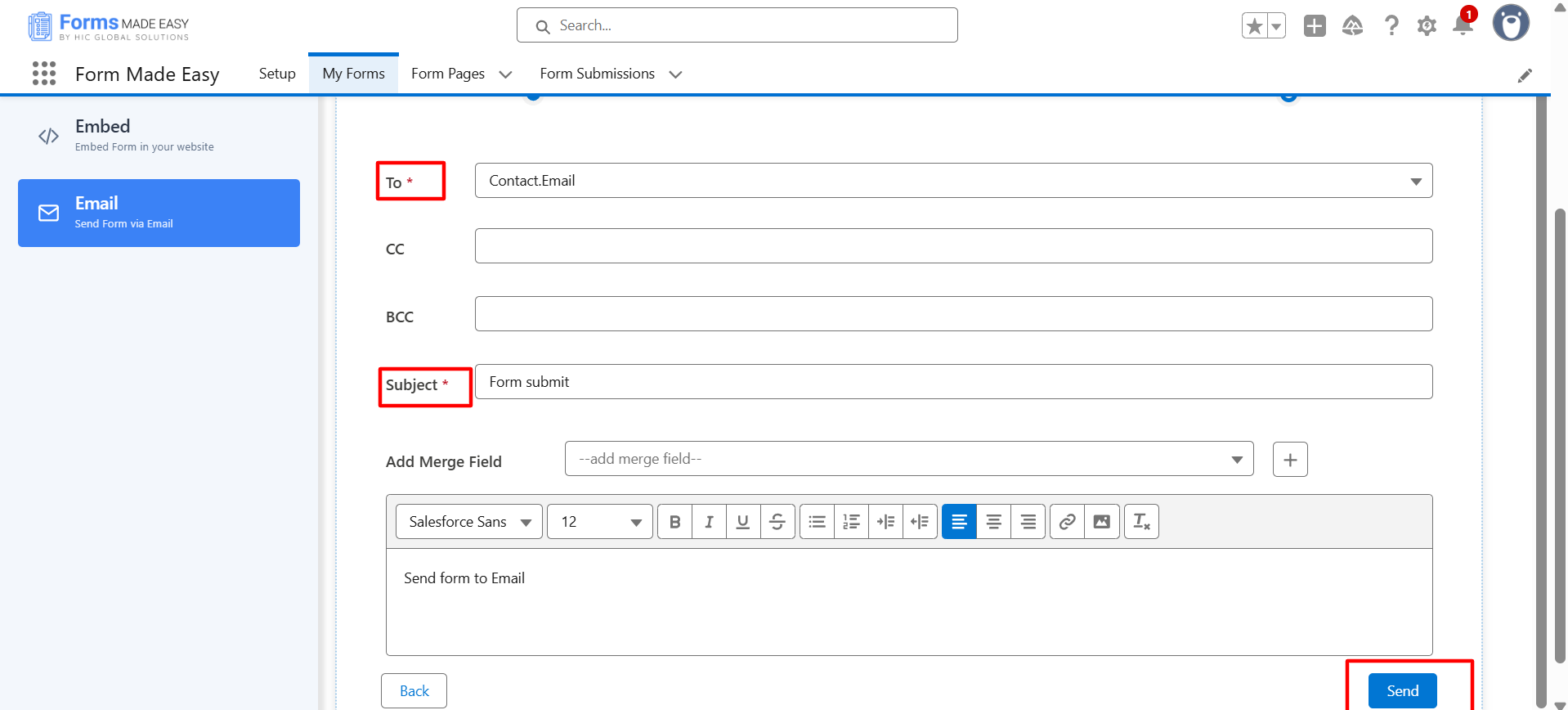Open the Salesforce Sans font dropdown
1568x710 pixels.
[468, 522]
